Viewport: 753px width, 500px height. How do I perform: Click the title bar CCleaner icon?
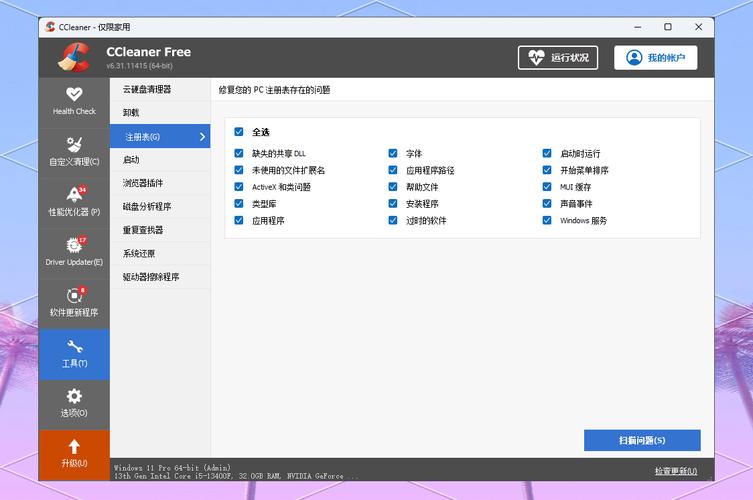(x=50, y=27)
